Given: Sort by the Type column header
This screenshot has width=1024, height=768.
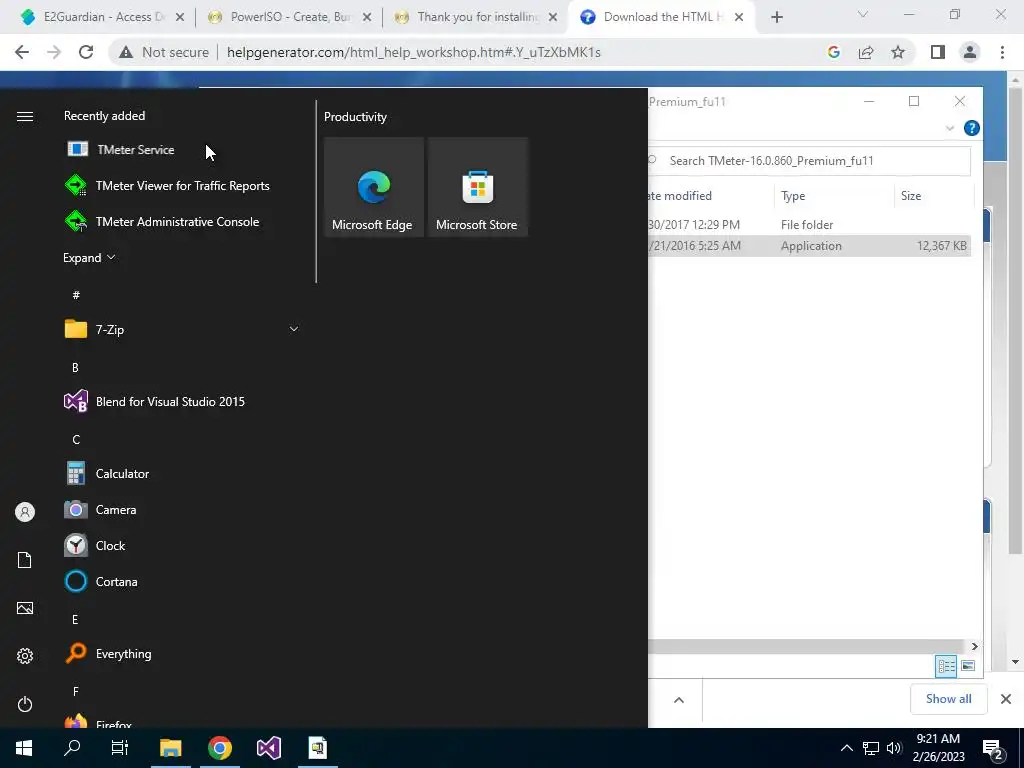Looking at the screenshot, I should 834,196.
